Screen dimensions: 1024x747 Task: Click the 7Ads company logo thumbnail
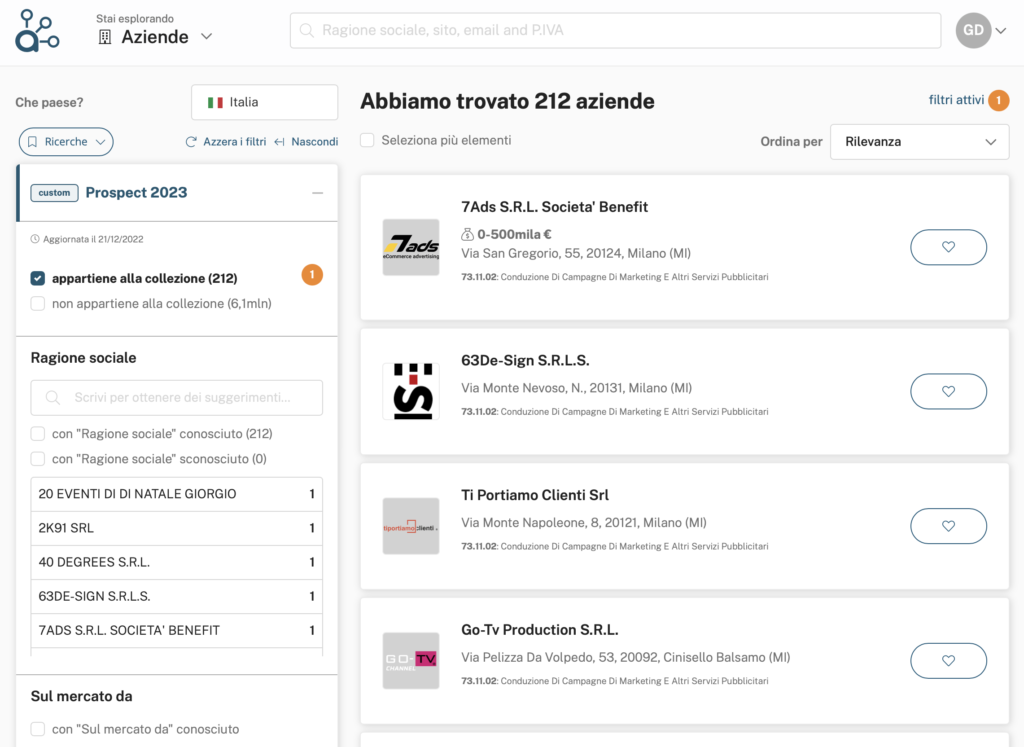pyautogui.click(x=411, y=247)
